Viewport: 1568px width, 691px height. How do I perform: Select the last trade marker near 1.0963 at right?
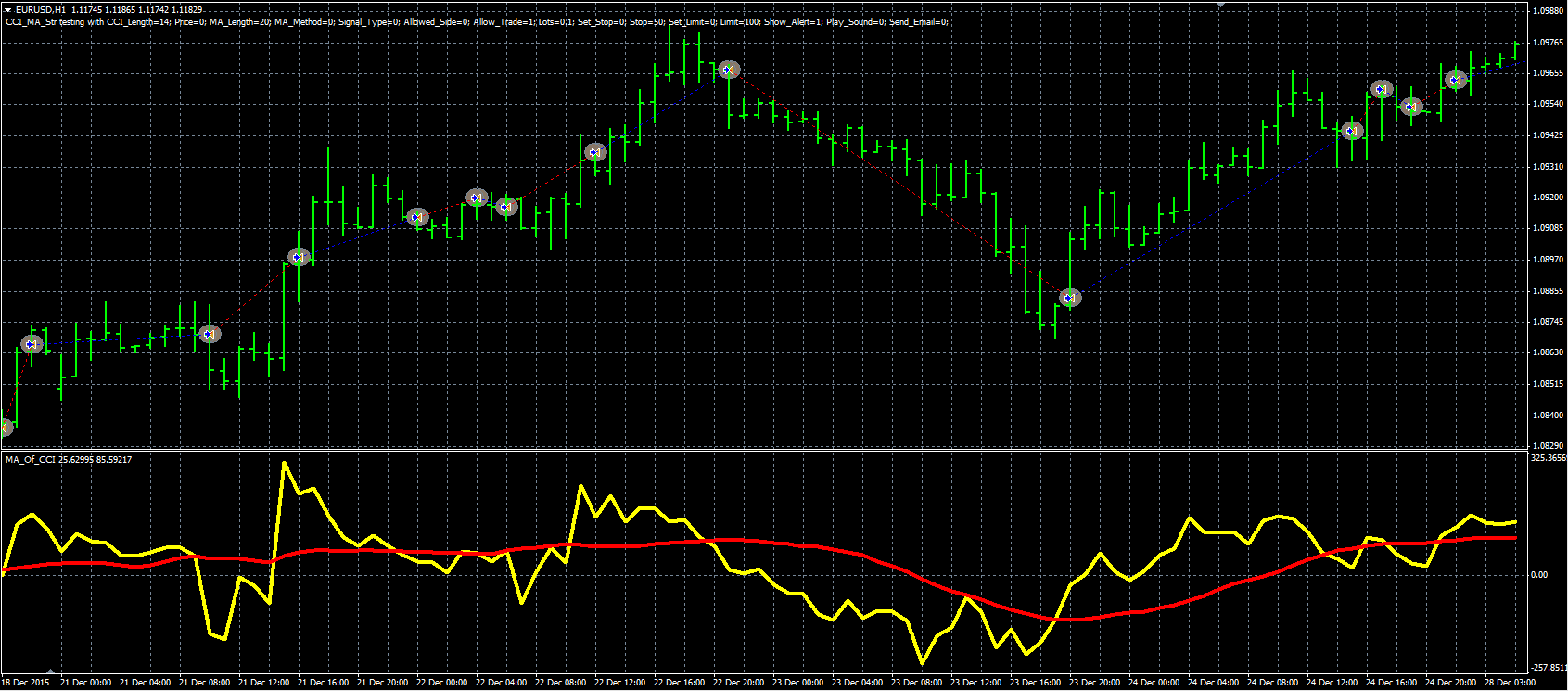click(x=1456, y=80)
